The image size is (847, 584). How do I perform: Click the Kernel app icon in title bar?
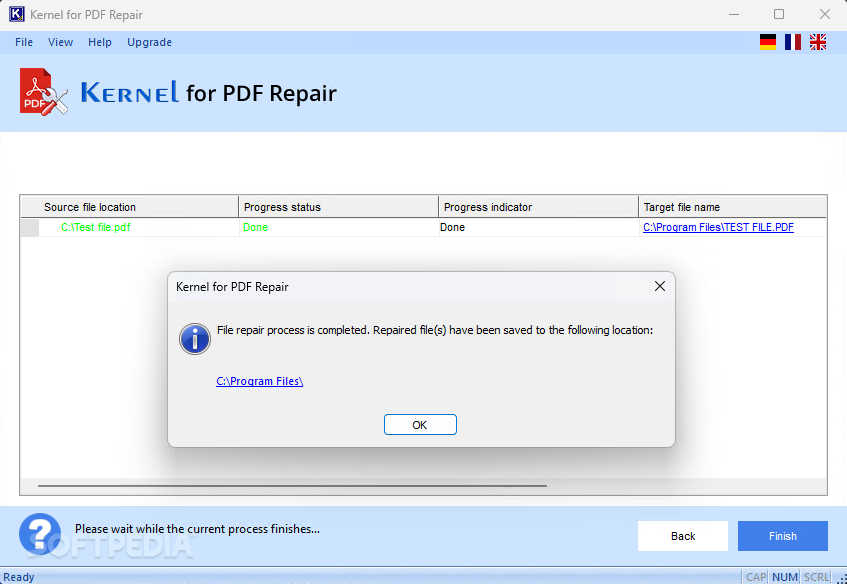(17, 14)
